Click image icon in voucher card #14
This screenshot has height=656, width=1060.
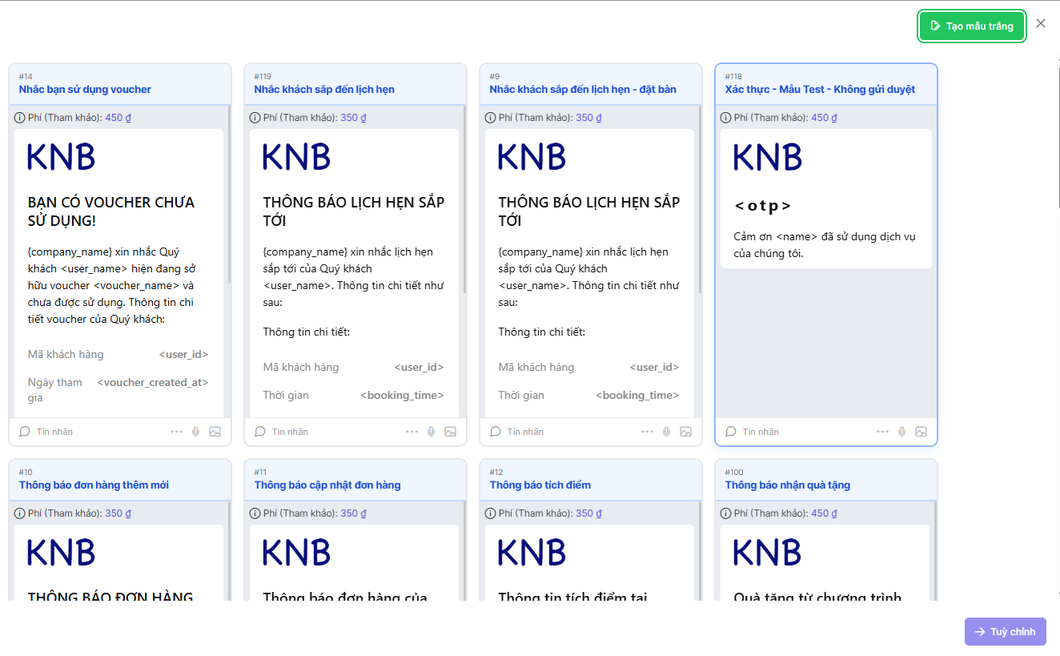(x=215, y=431)
